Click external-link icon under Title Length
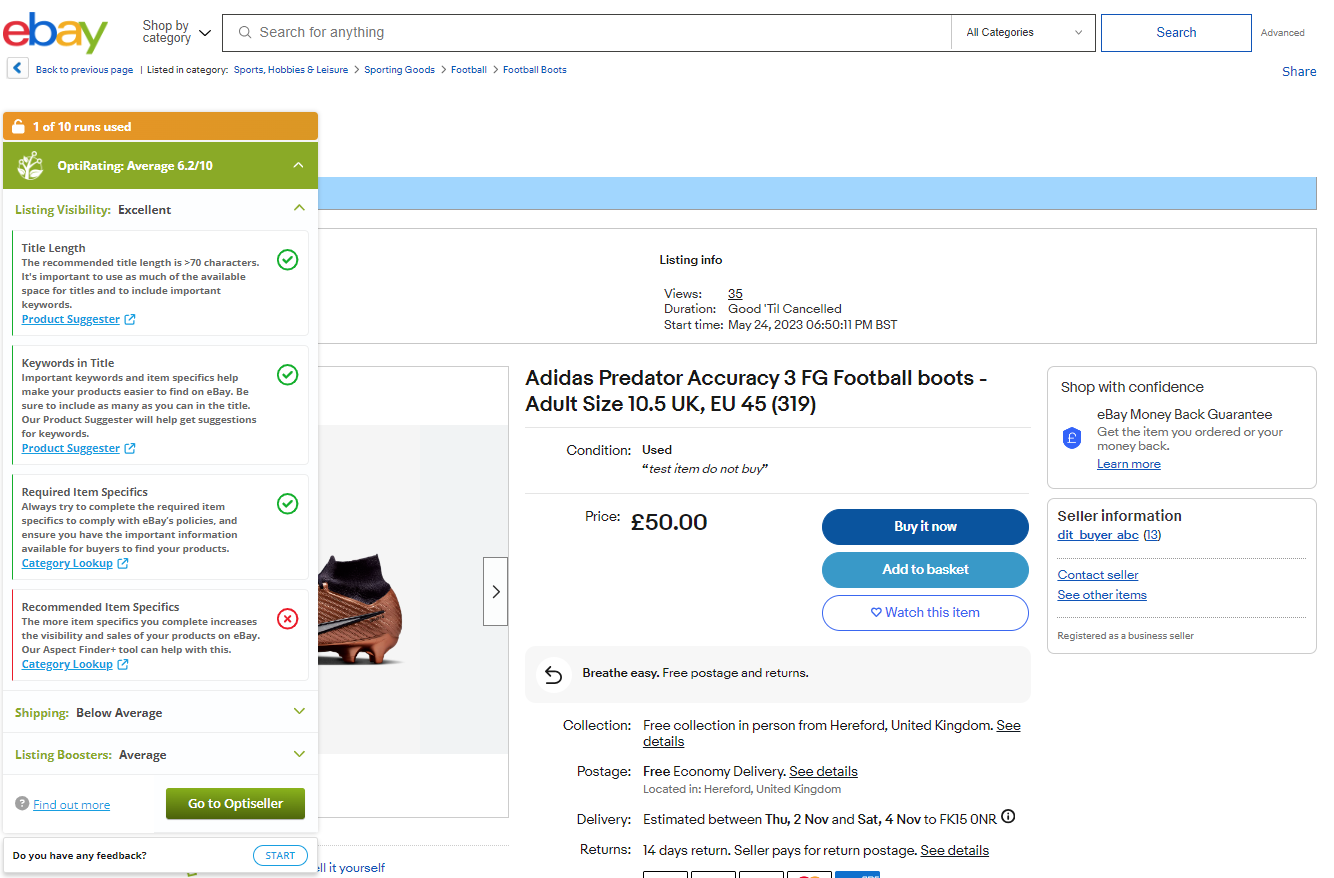This screenshot has height=878, width=1334. click(130, 320)
